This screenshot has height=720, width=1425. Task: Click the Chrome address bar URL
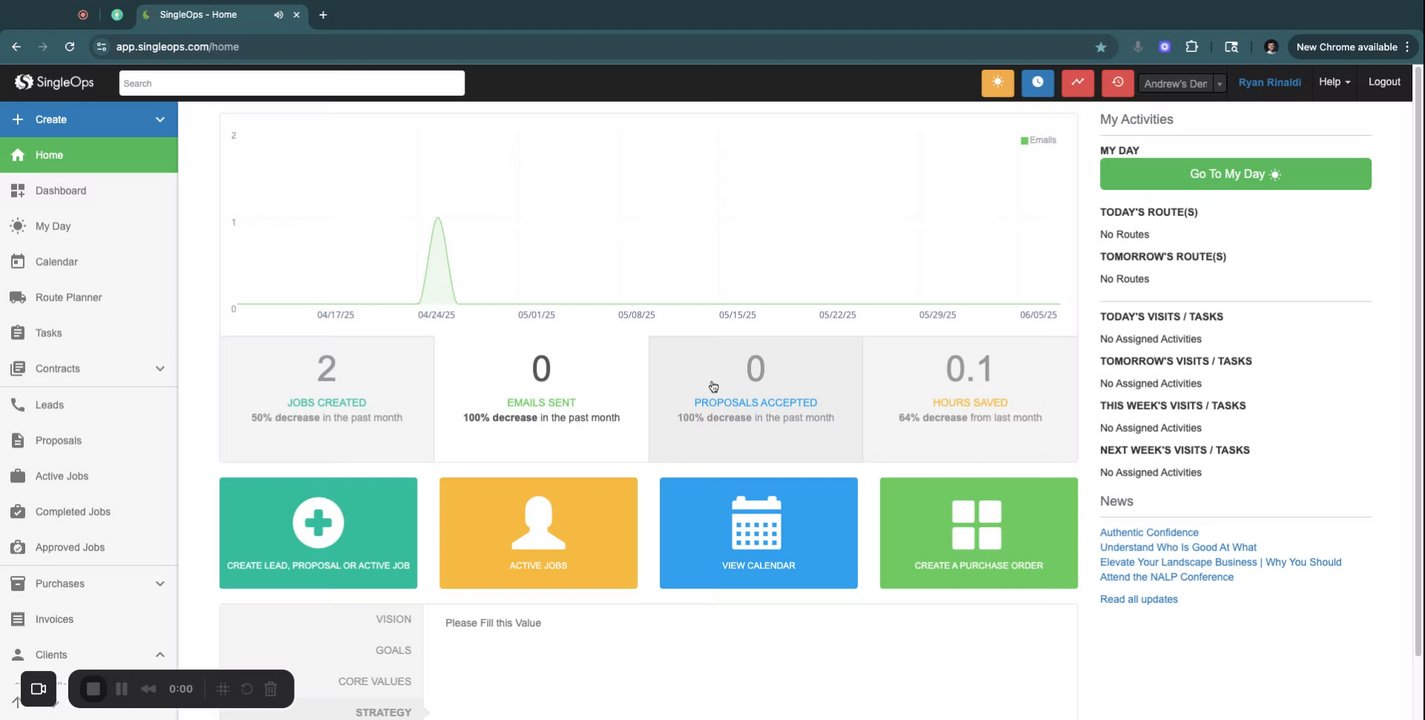coord(177,47)
